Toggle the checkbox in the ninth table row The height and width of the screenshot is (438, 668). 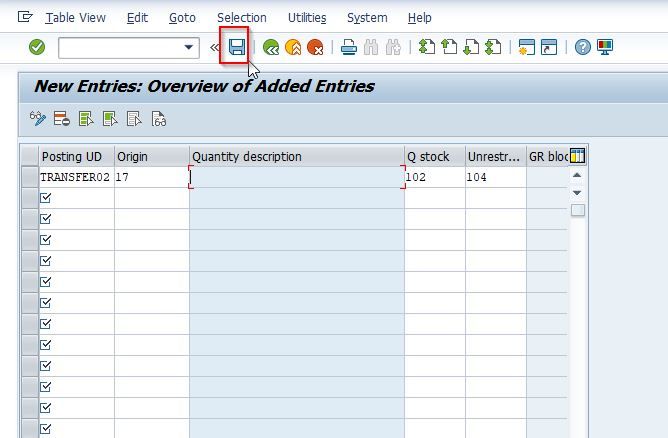click(46, 345)
